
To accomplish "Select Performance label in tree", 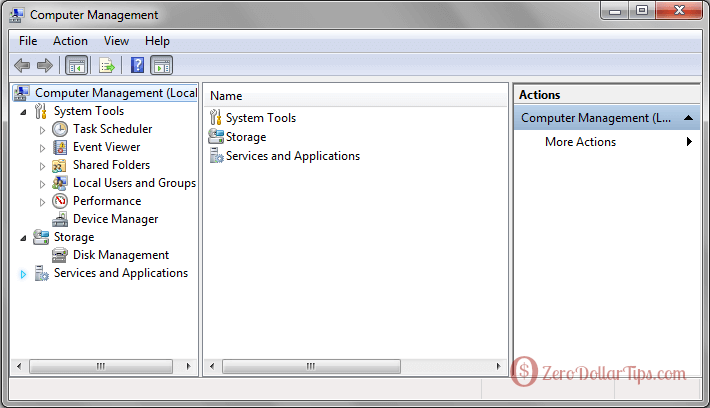I will pyautogui.click(x=107, y=201).
